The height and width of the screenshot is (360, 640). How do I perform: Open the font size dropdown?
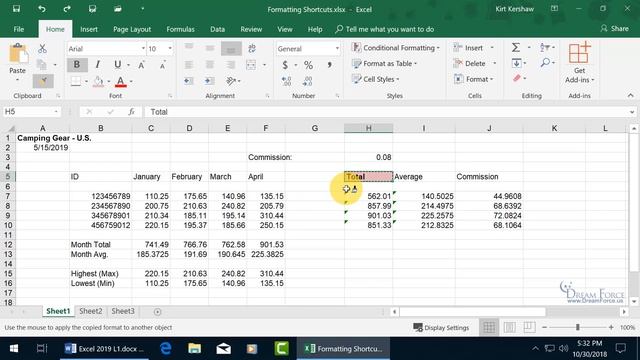[170, 49]
